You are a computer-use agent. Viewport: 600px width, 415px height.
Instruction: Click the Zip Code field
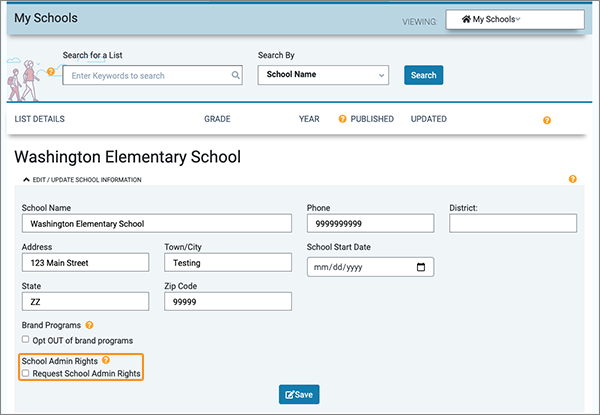click(x=228, y=301)
